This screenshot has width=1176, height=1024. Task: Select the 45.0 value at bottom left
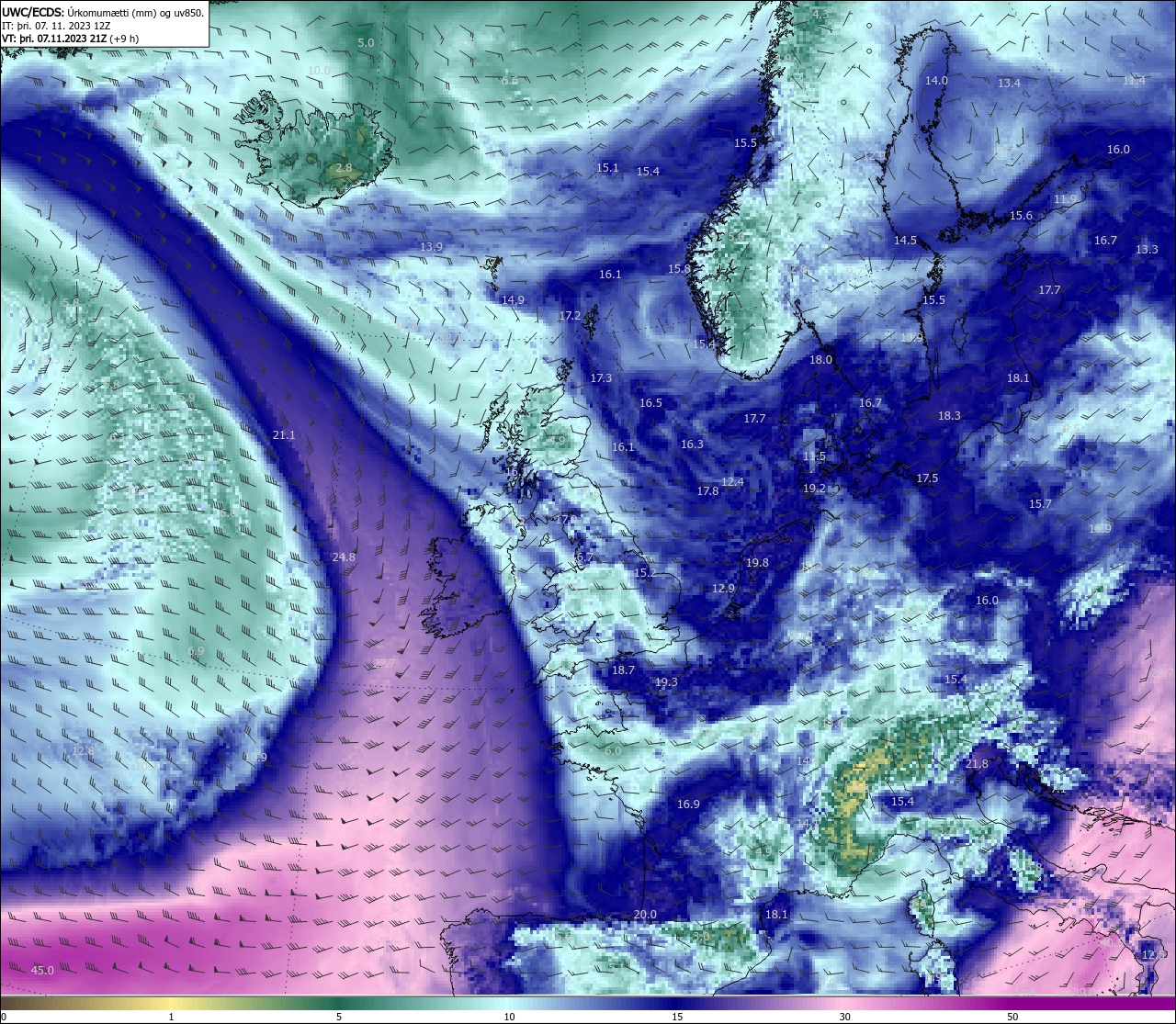tap(43, 970)
